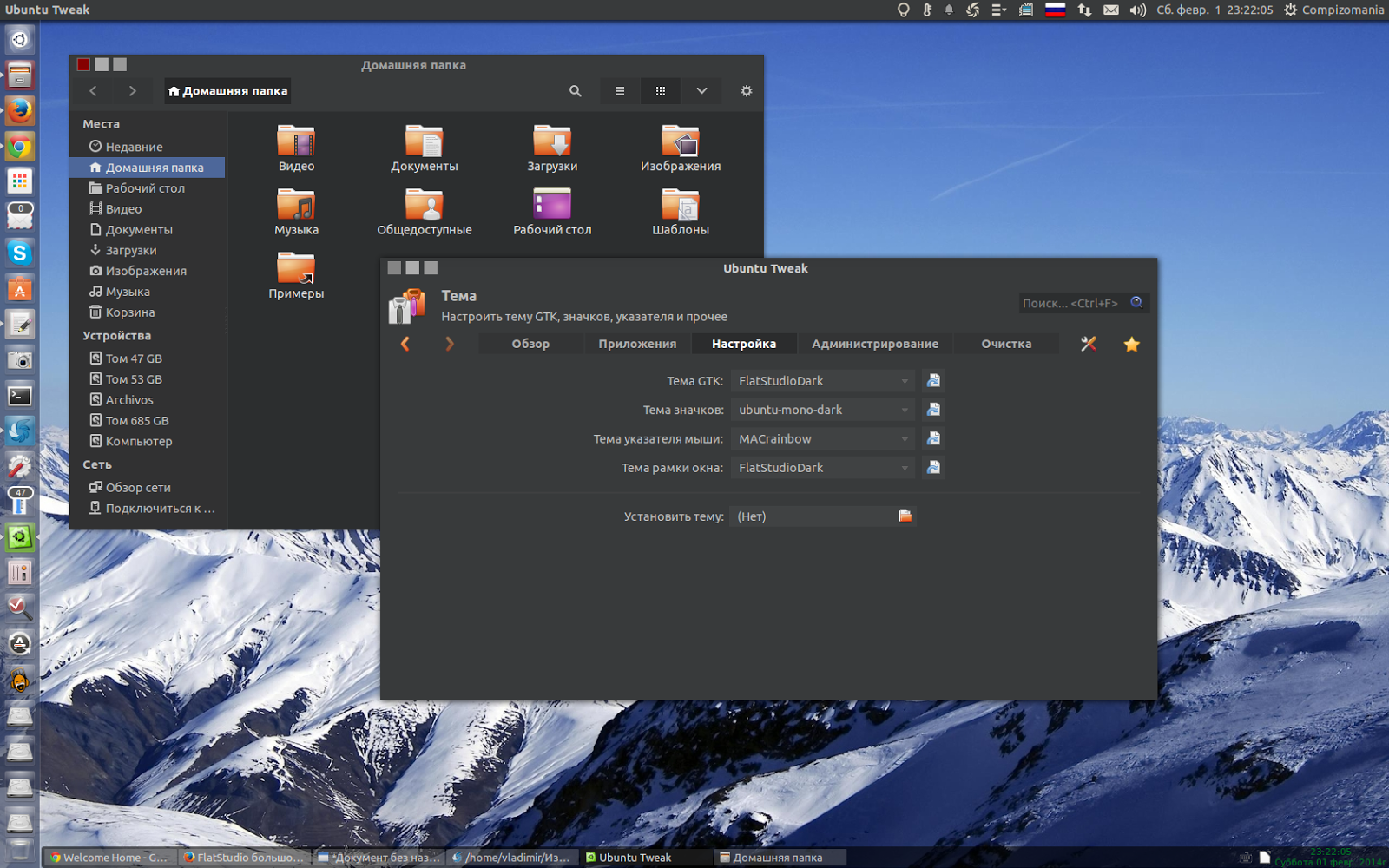This screenshot has width=1389, height=868.
Task: Expand the icon theme dropdown
Action: pyautogui.click(x=822, y=410)
